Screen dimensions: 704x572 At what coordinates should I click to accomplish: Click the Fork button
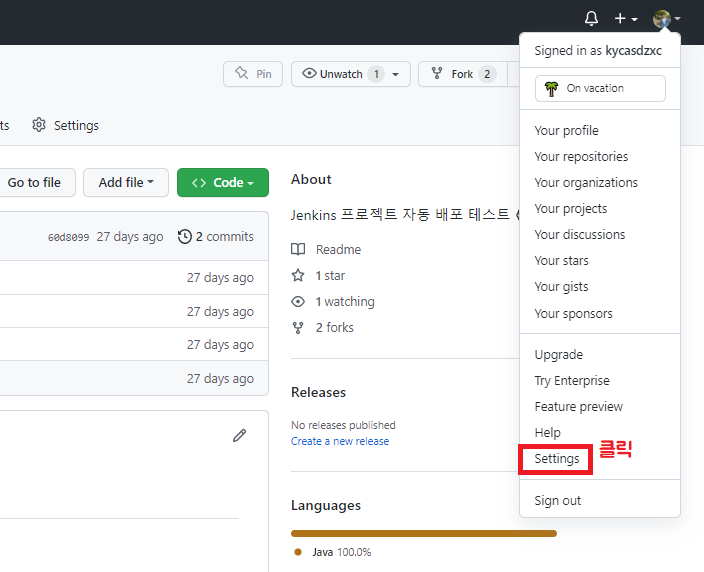point(462,74)
